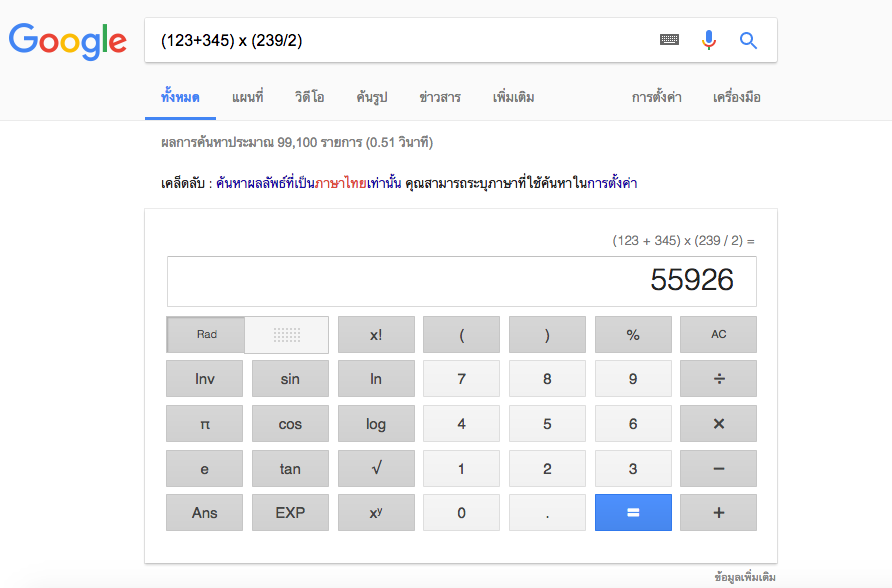
Task: Switch to the แผนที่ maps tab
Action: pos(247,97)
